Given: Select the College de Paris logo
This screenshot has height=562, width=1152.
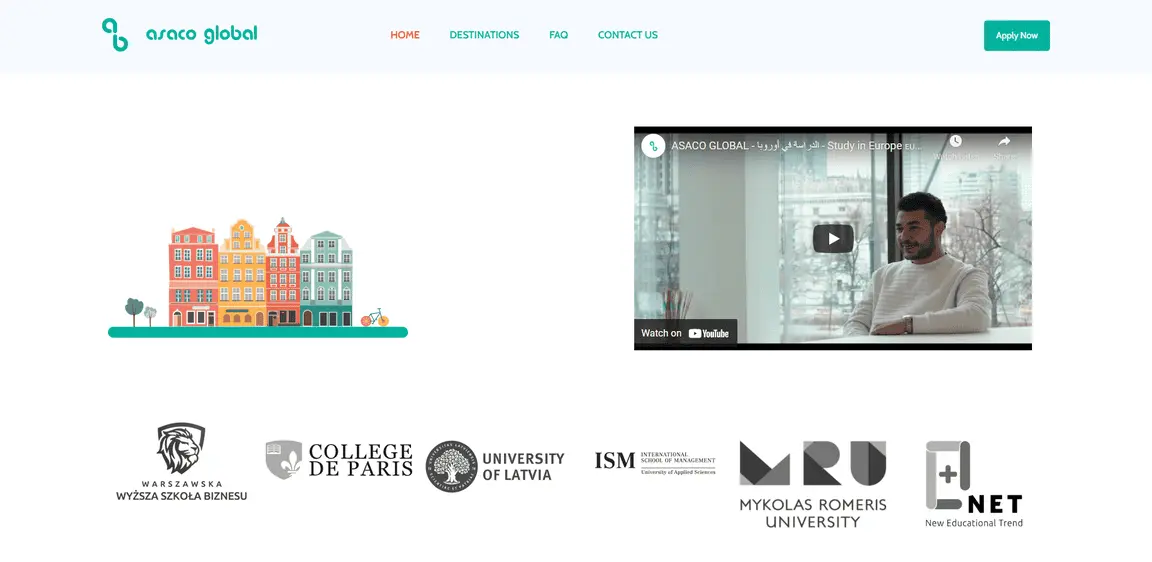Looking at the screenshot, I should pyautogui.click(x=339, y=460).
